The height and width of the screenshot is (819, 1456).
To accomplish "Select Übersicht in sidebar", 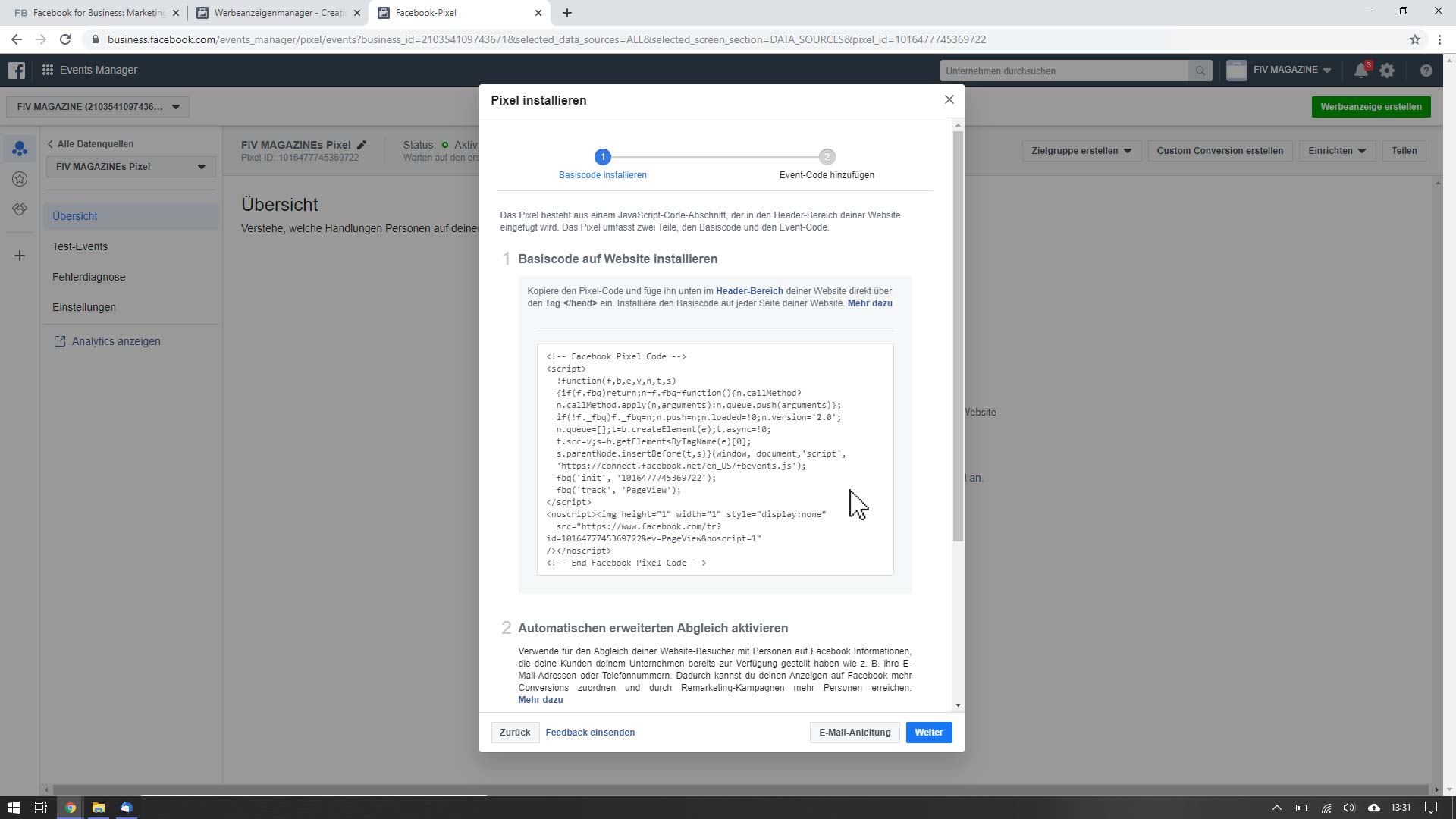I will [130, 216].
